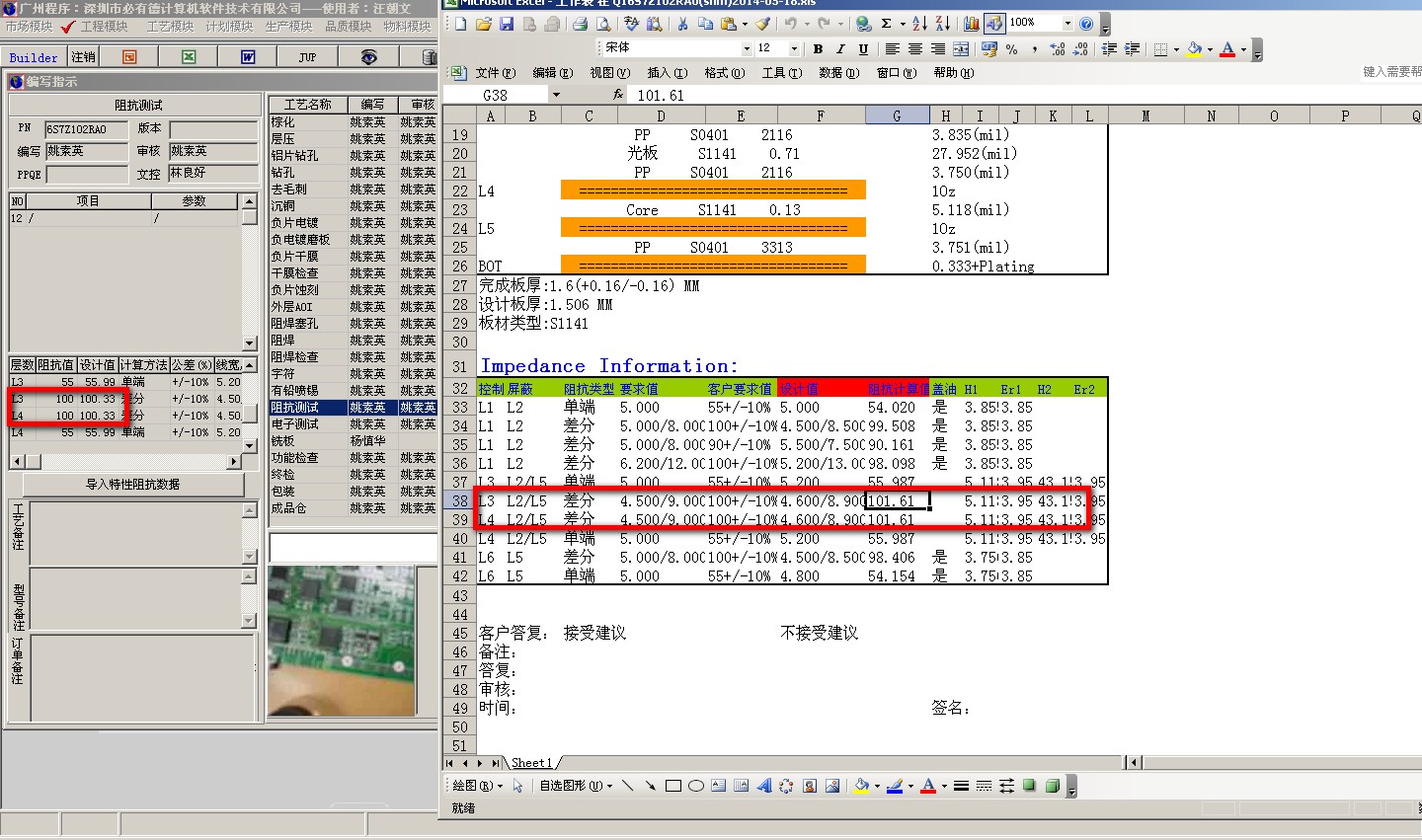Viewport: 1422px width, 840px height.
Task: Open the Name Box dropdown arrow
Action: coord(556,95)
